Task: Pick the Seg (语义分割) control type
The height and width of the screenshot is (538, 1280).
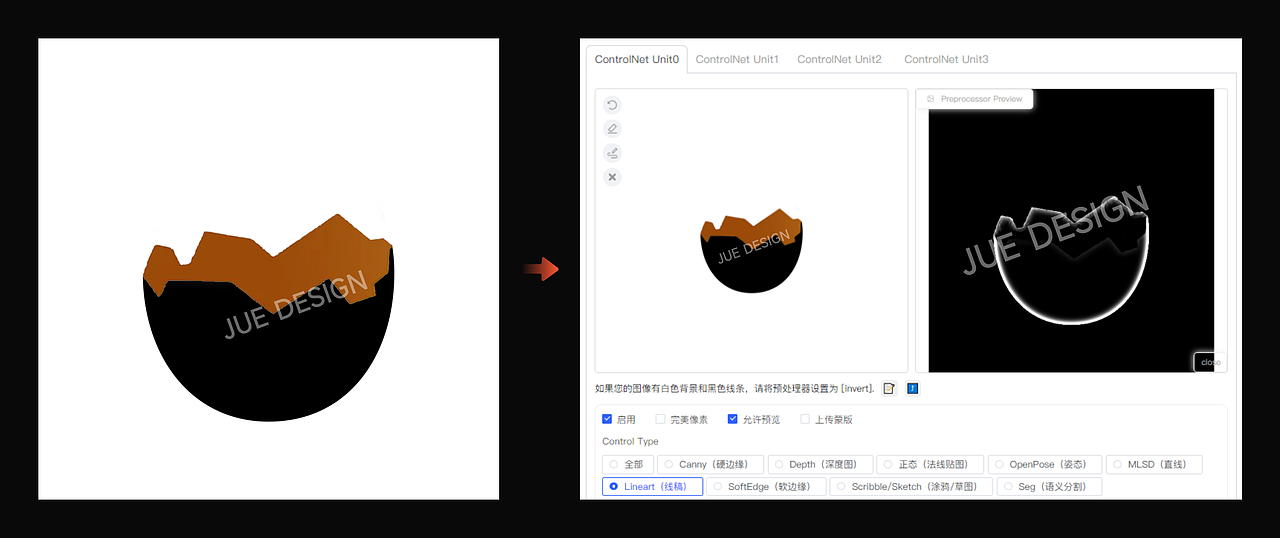Action: click(x=1049, y=487)
